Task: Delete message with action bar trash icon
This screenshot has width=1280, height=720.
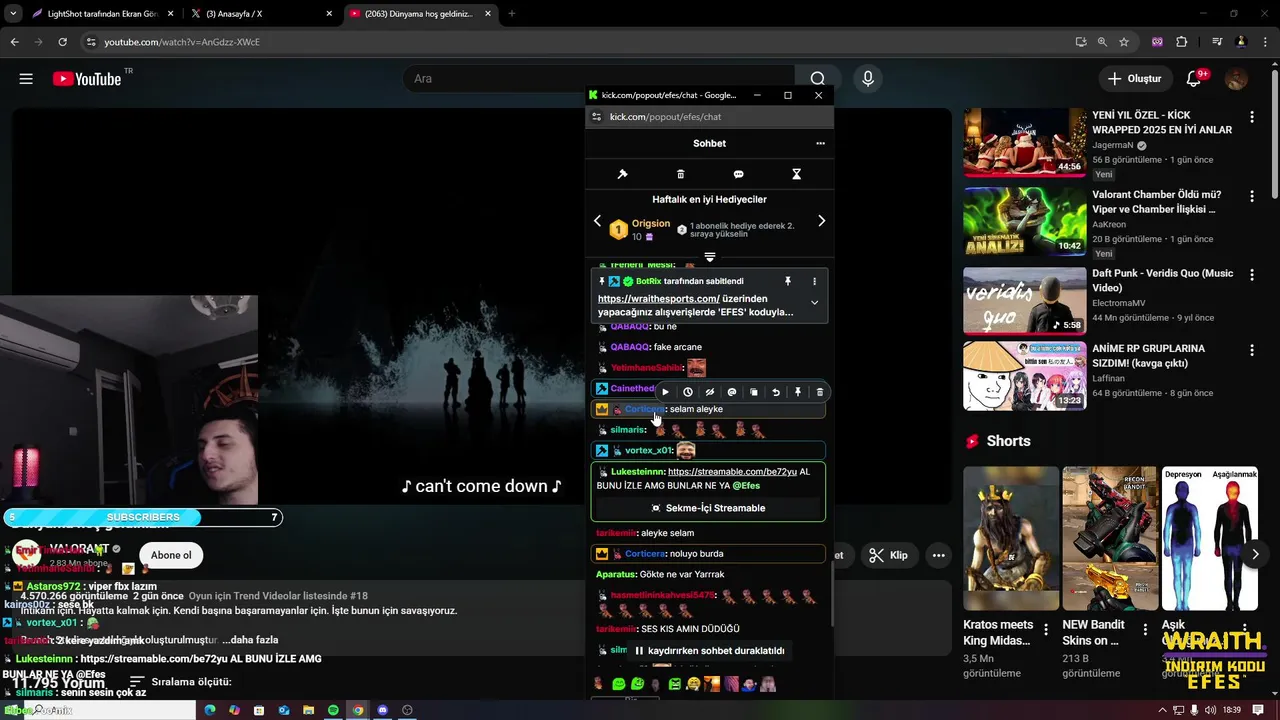Action: coord(820,392)
